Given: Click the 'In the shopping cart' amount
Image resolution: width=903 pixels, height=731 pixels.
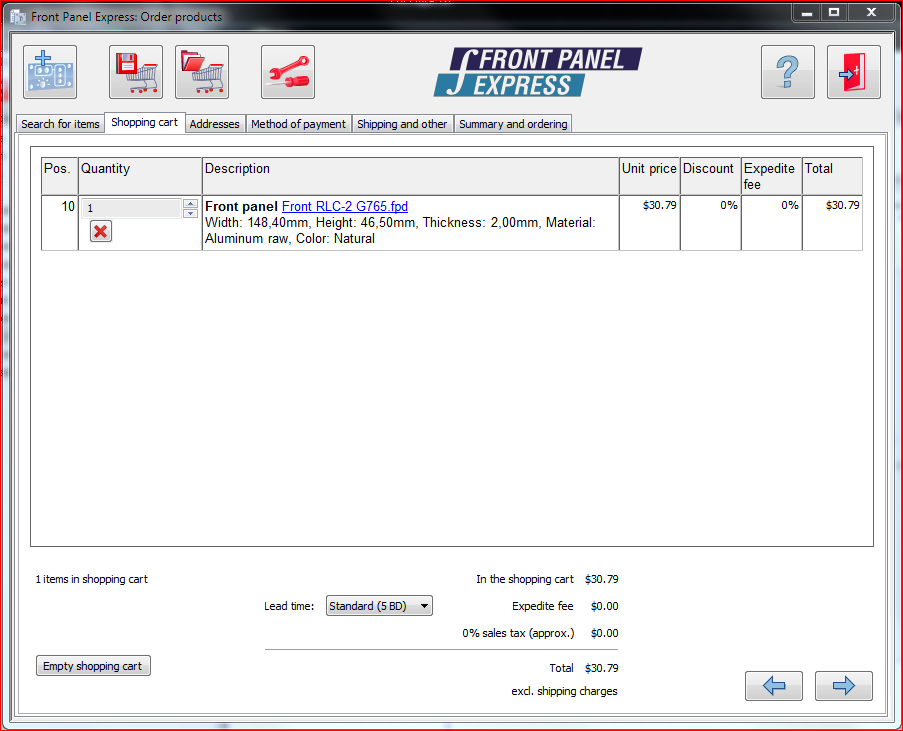Looking at the screenshot, I should (x=601, y=579).
